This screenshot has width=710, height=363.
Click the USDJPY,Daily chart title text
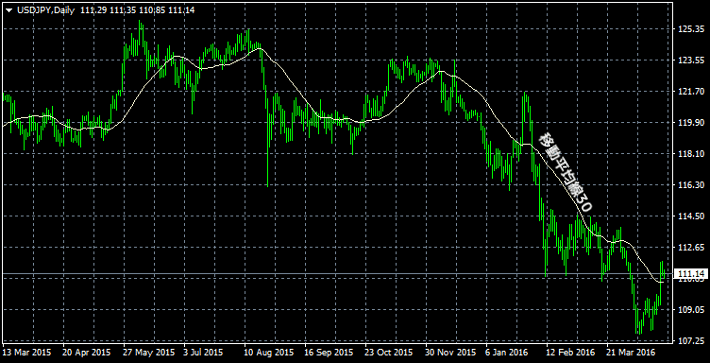46,10
